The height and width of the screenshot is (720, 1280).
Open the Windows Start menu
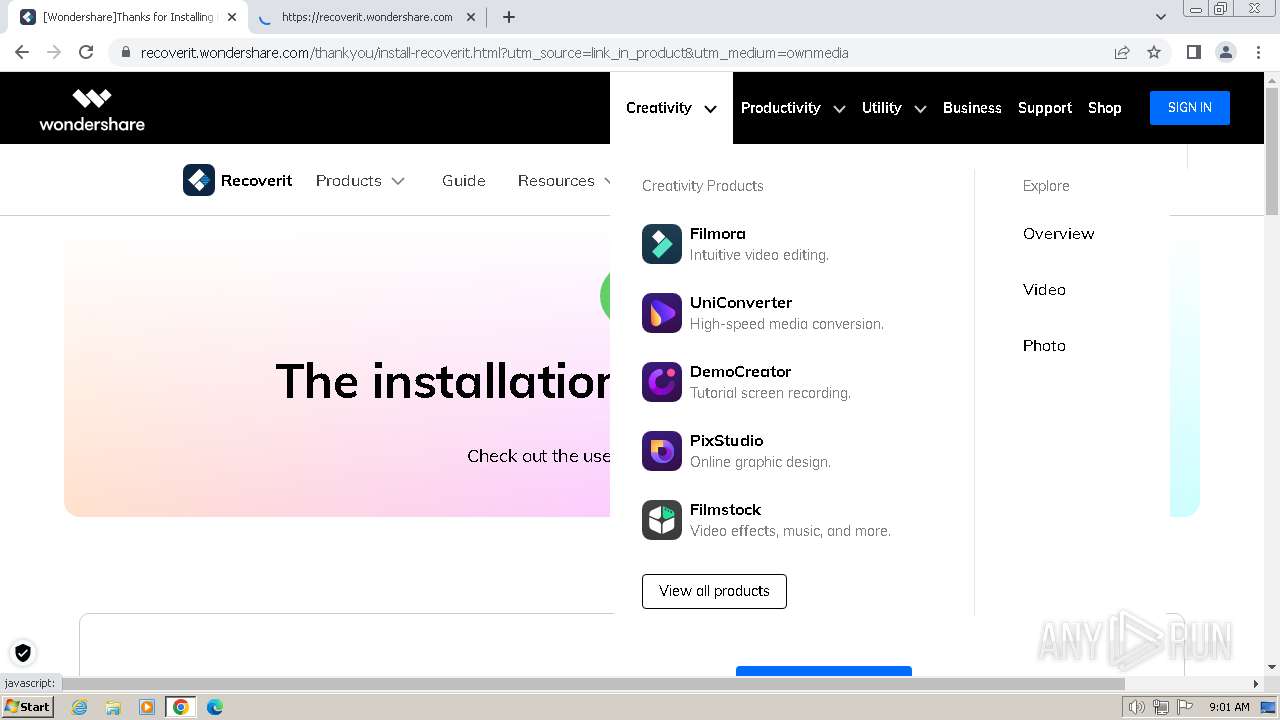[28, 707]
